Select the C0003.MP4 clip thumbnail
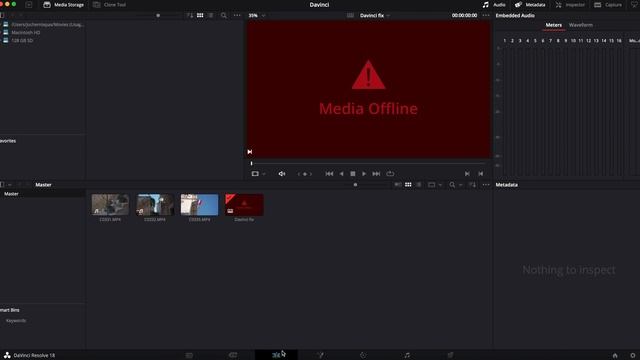The height and width of the screenshot is (360, 640). pyautogui.click(x=200, y=204)
